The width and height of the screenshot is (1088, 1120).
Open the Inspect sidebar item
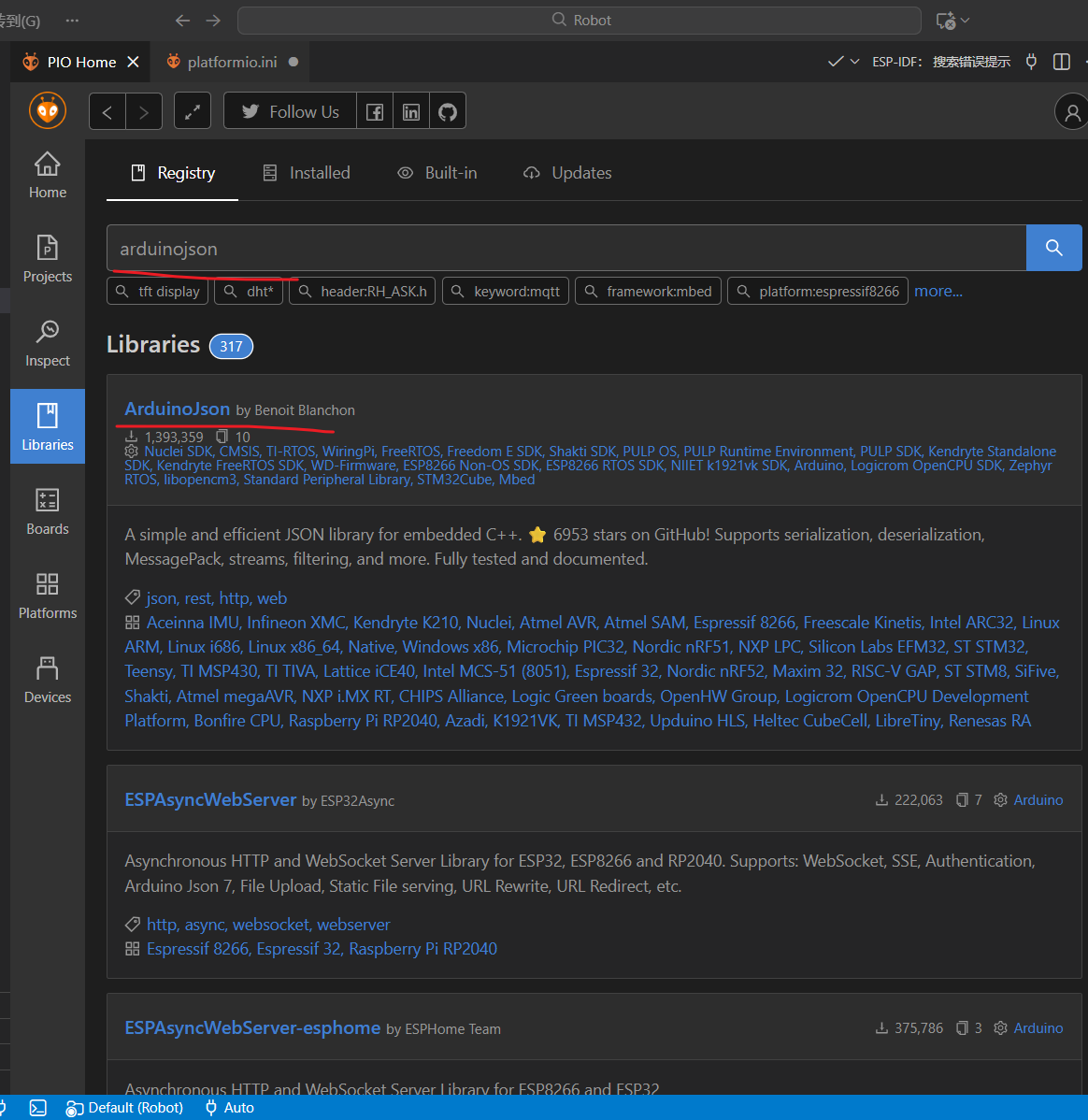pos(47,343)
